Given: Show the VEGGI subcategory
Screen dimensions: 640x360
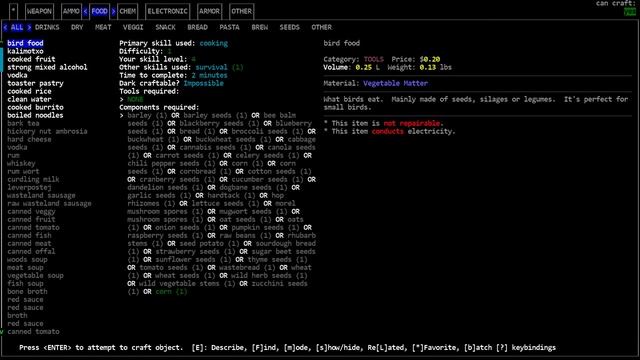Looking at the screenshot, I should coord(133,27).
